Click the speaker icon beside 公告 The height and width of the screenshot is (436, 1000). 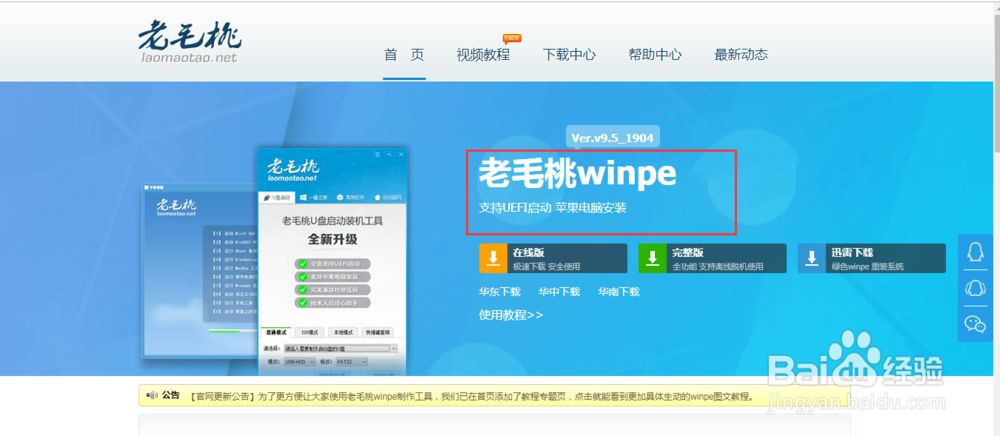click(x=152, y=396)
